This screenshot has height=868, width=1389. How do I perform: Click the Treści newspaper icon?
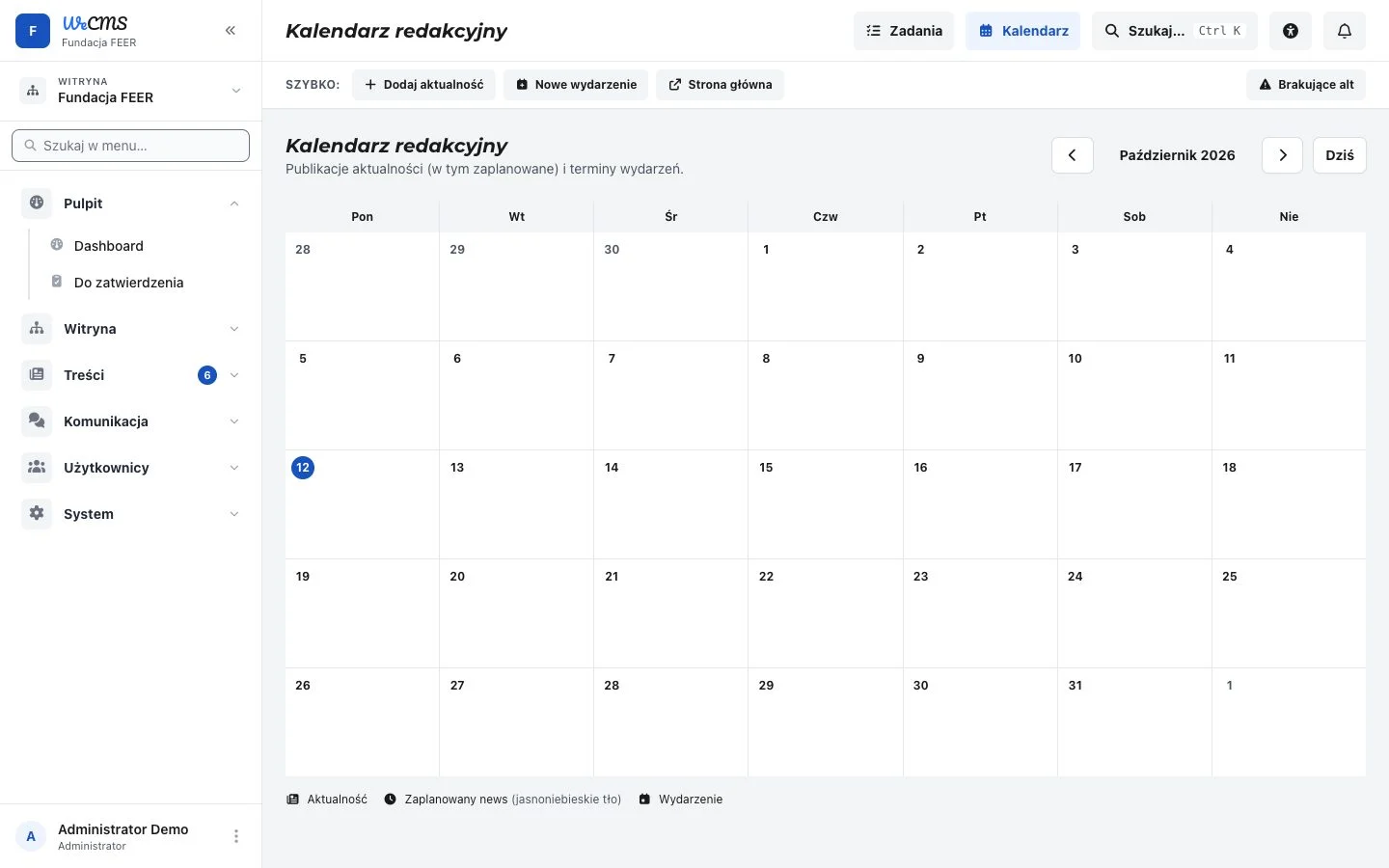coord(37,375)
